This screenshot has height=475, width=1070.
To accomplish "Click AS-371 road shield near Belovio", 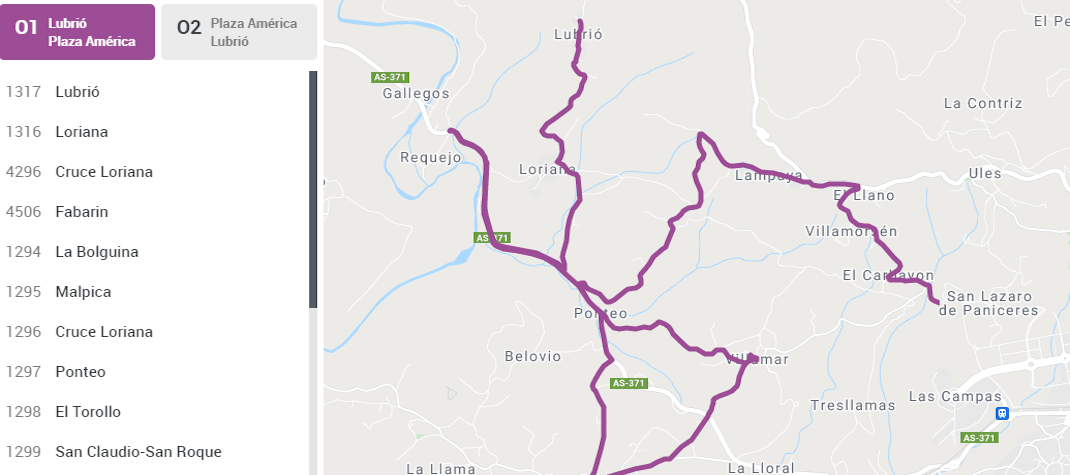I will (629, 383).
